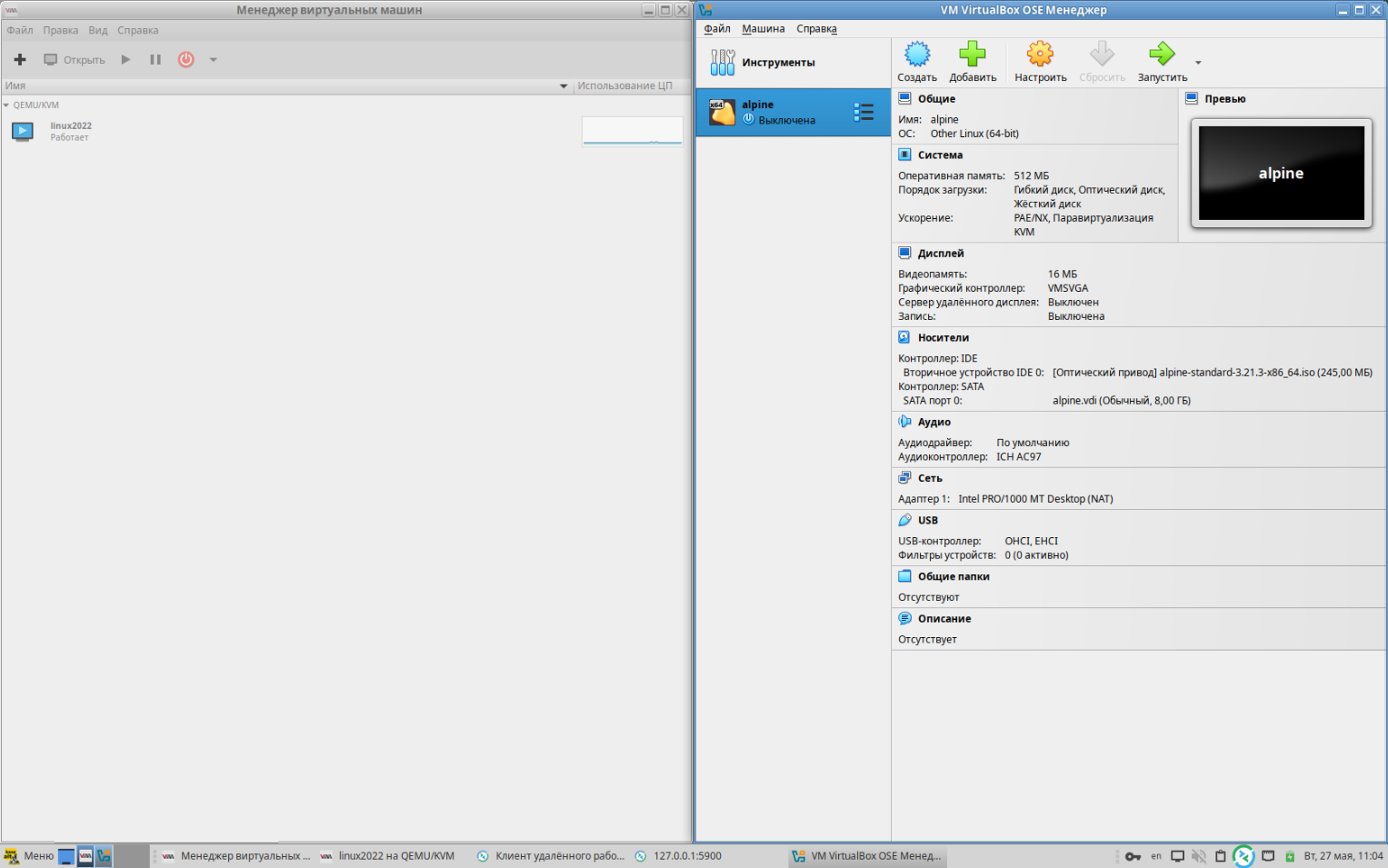Click the Использование ЦП column header

625,86
